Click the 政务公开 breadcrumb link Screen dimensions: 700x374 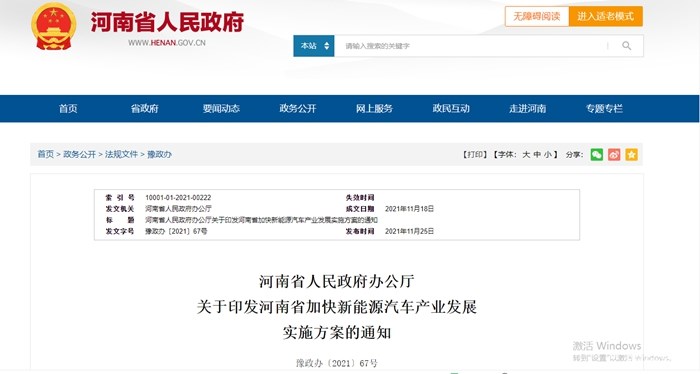79,154
